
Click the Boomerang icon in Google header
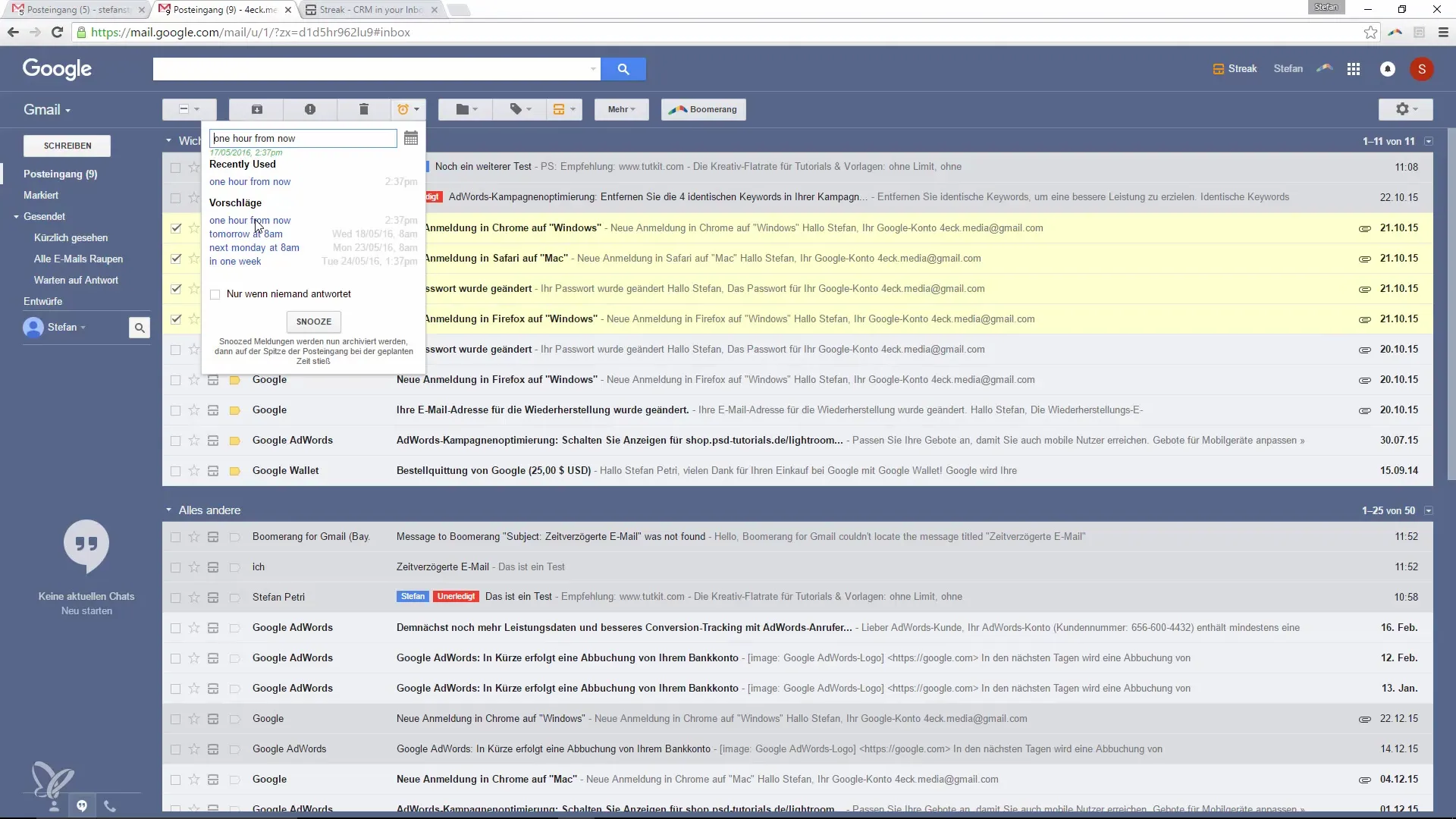(x=1325, y=68)
